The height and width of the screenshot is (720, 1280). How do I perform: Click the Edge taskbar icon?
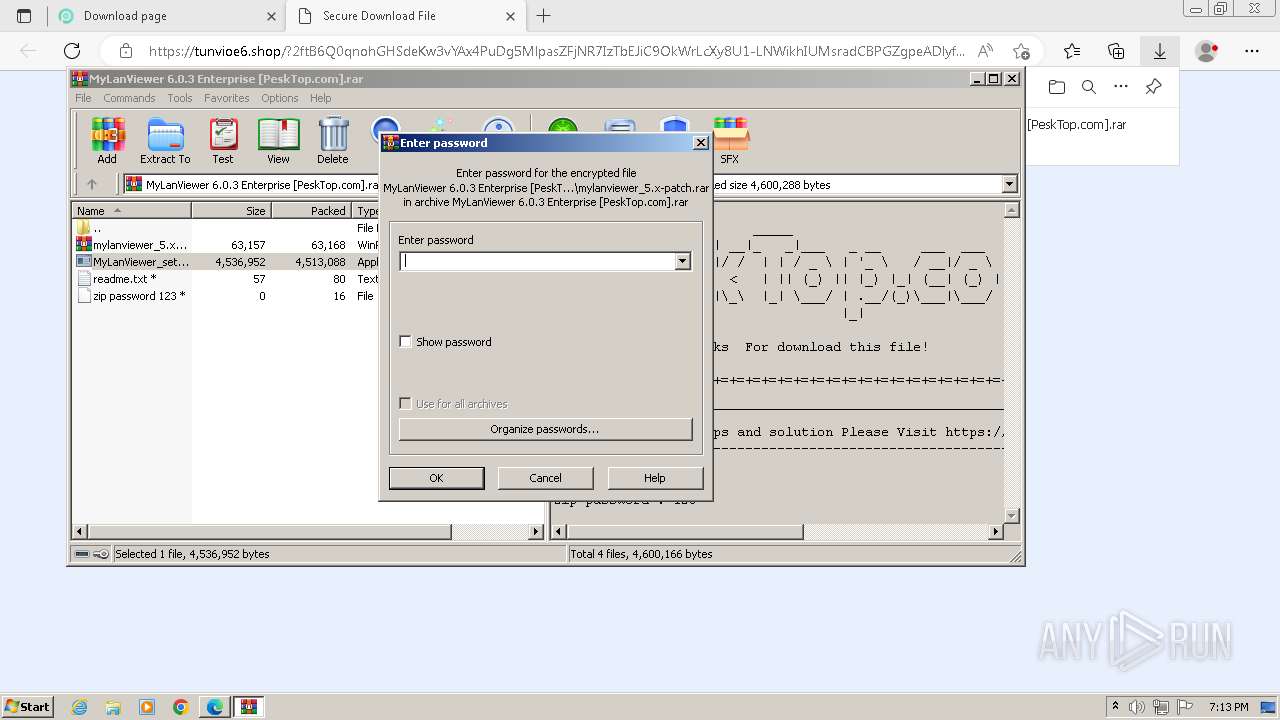tap(215, 707)
